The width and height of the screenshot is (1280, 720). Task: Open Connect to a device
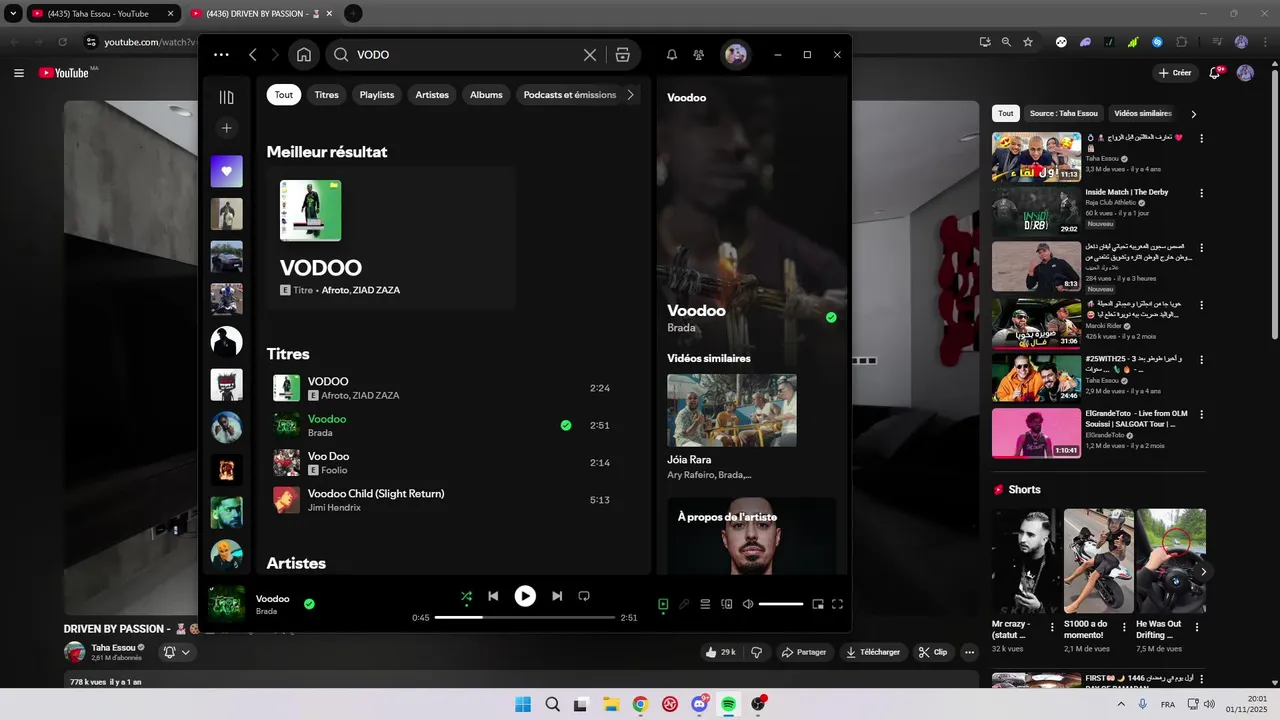727,604
